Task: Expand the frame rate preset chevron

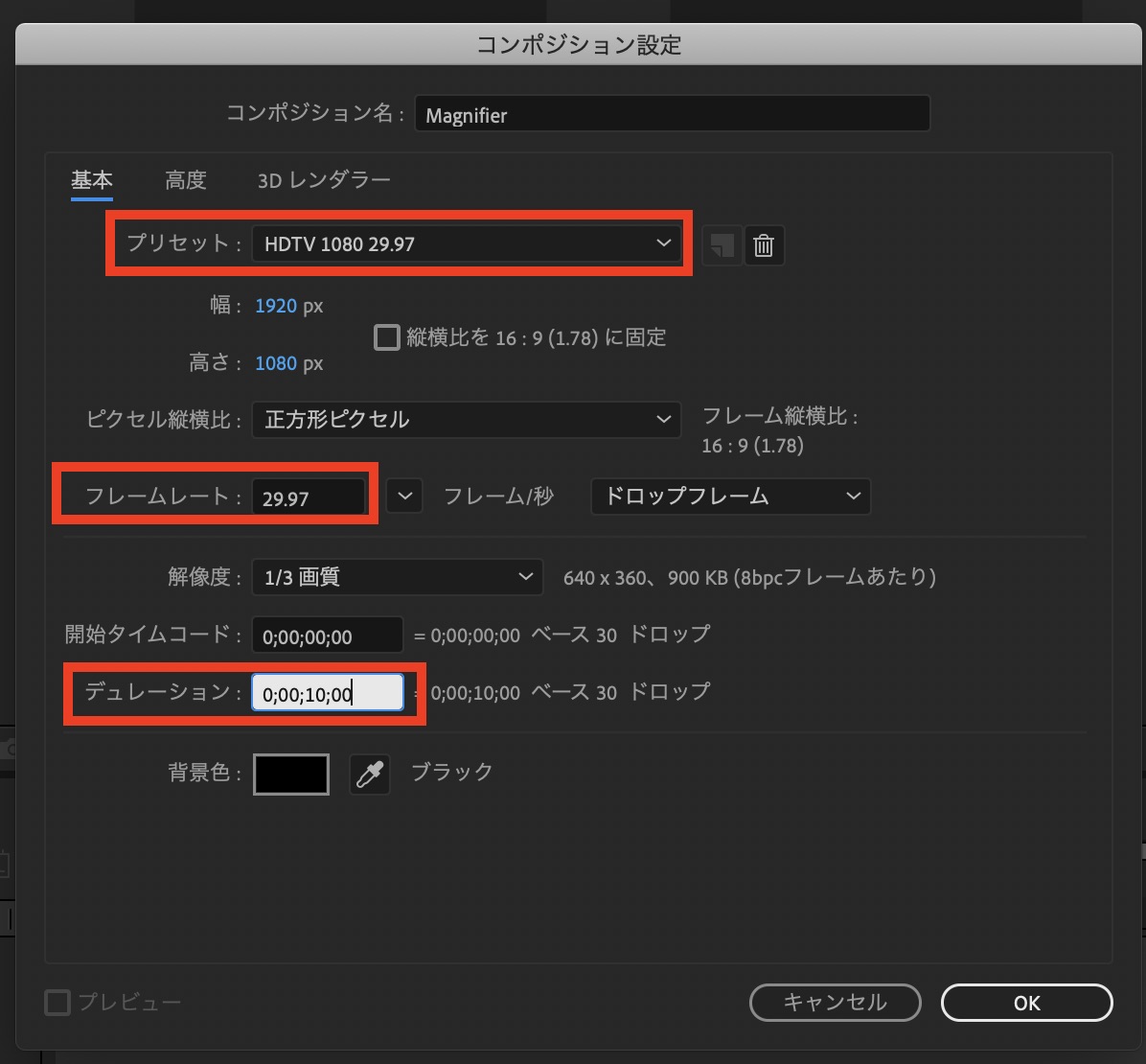Action: 404,496
